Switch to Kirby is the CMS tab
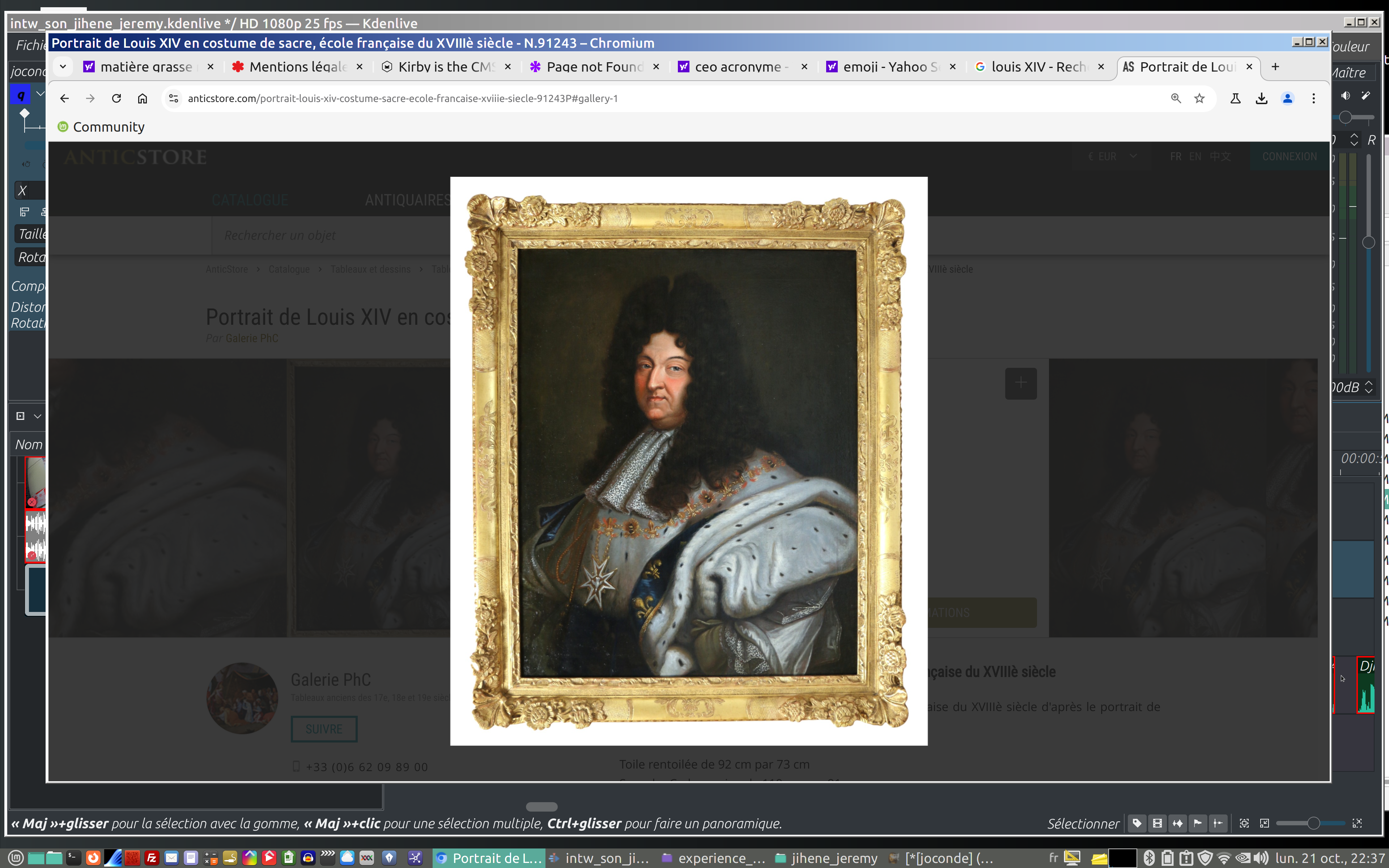Viewport: 1389px width, 868px height. pyautogui.click(x=445, y=67)
